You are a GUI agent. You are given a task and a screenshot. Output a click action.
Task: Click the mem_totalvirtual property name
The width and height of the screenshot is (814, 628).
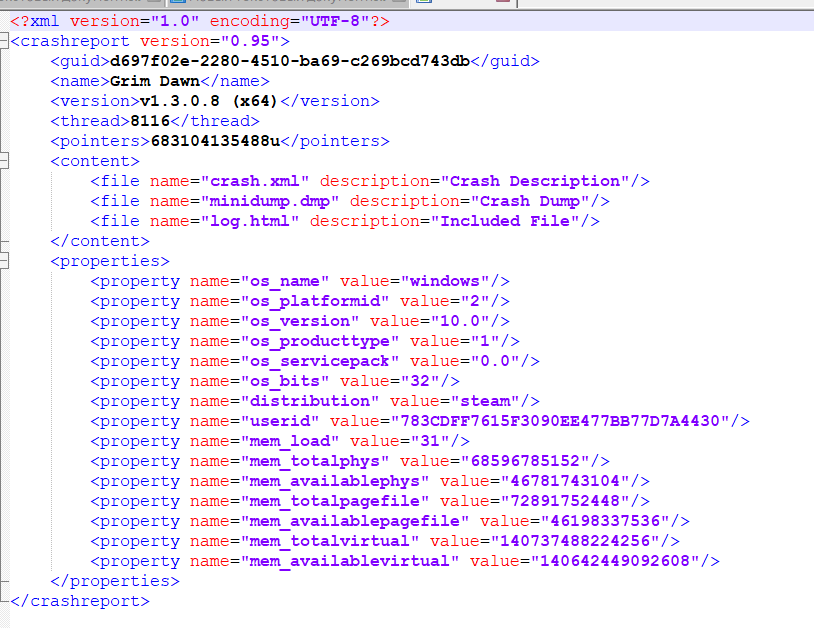coord(330,541)
